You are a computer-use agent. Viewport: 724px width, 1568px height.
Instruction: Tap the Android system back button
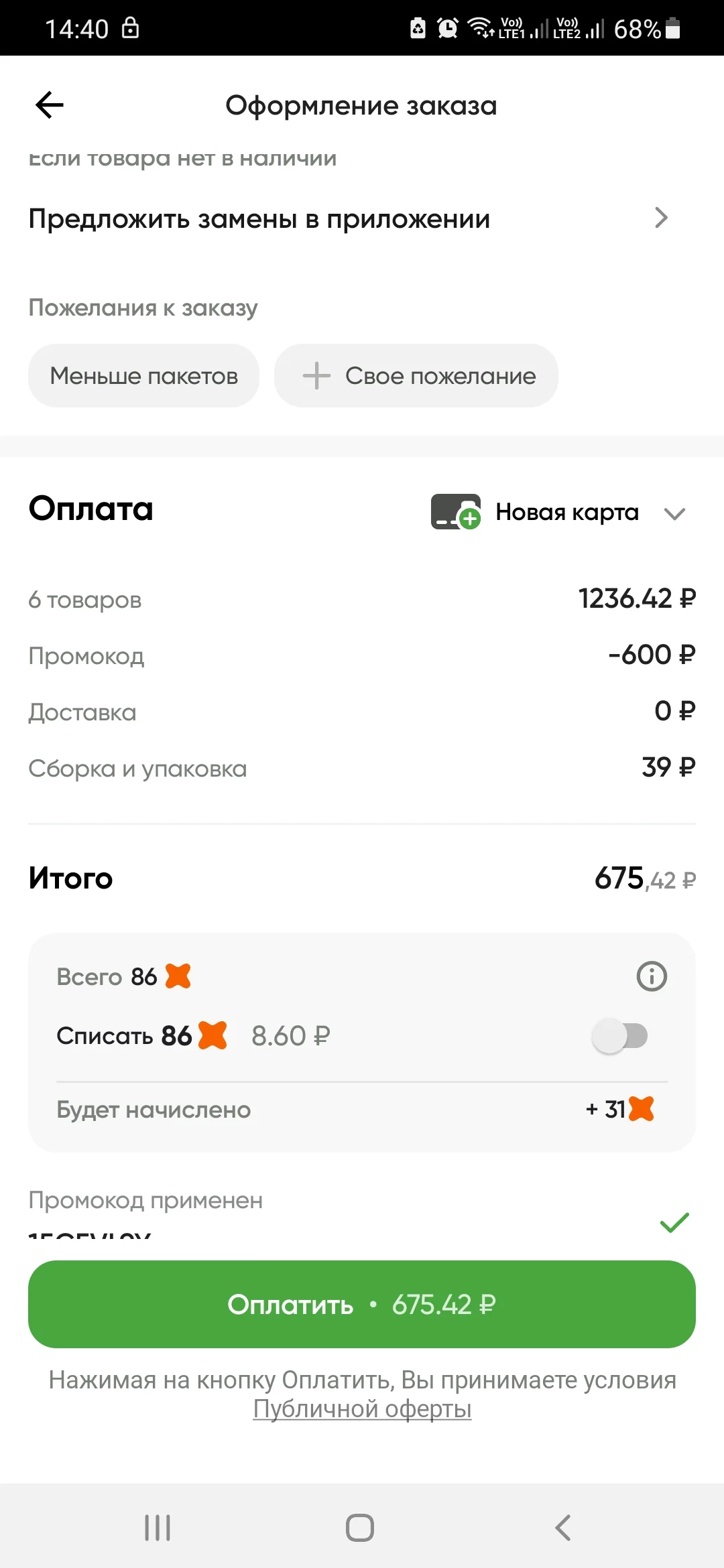563,1528
